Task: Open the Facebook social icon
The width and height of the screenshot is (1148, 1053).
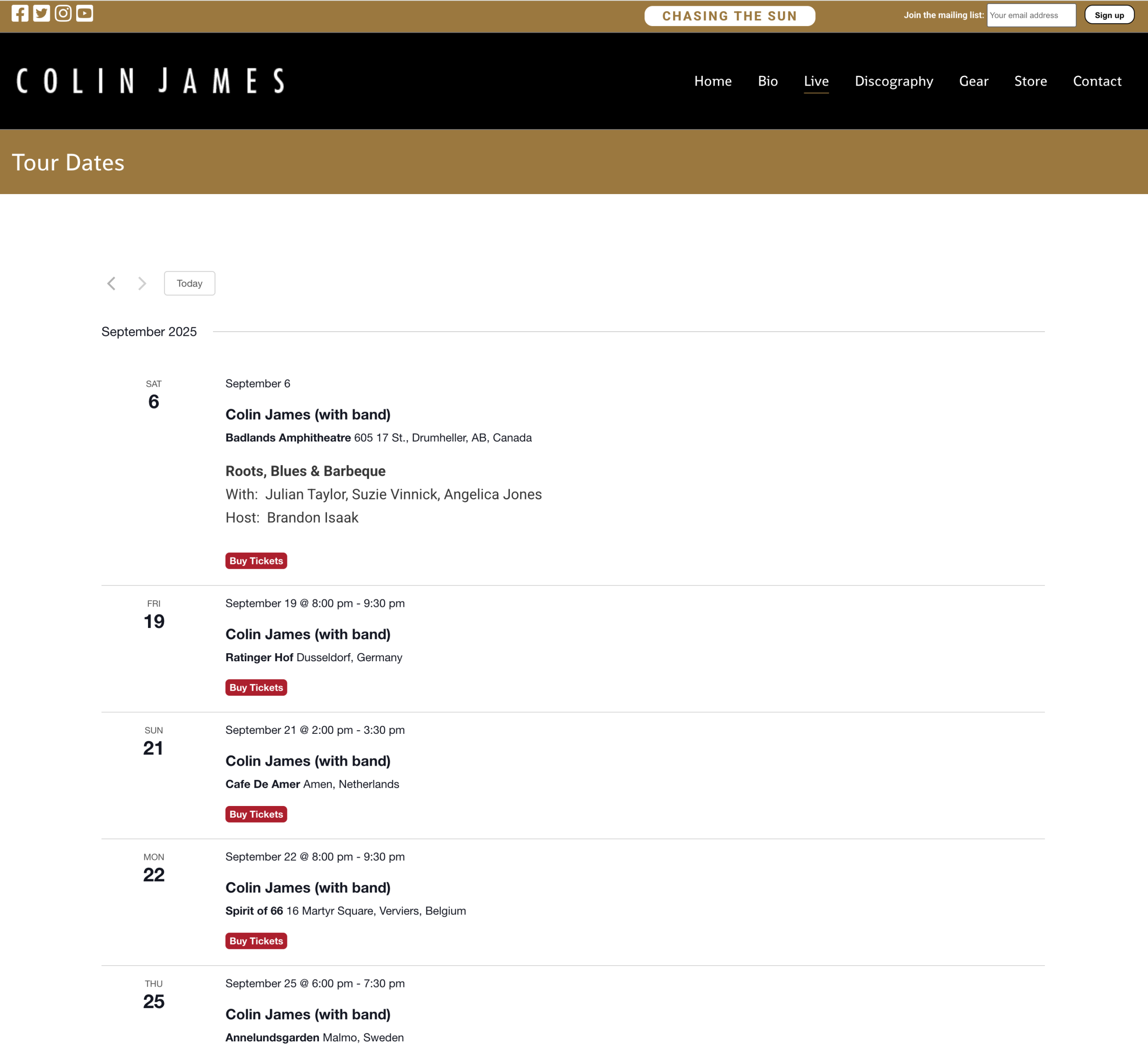Action: 20,14
